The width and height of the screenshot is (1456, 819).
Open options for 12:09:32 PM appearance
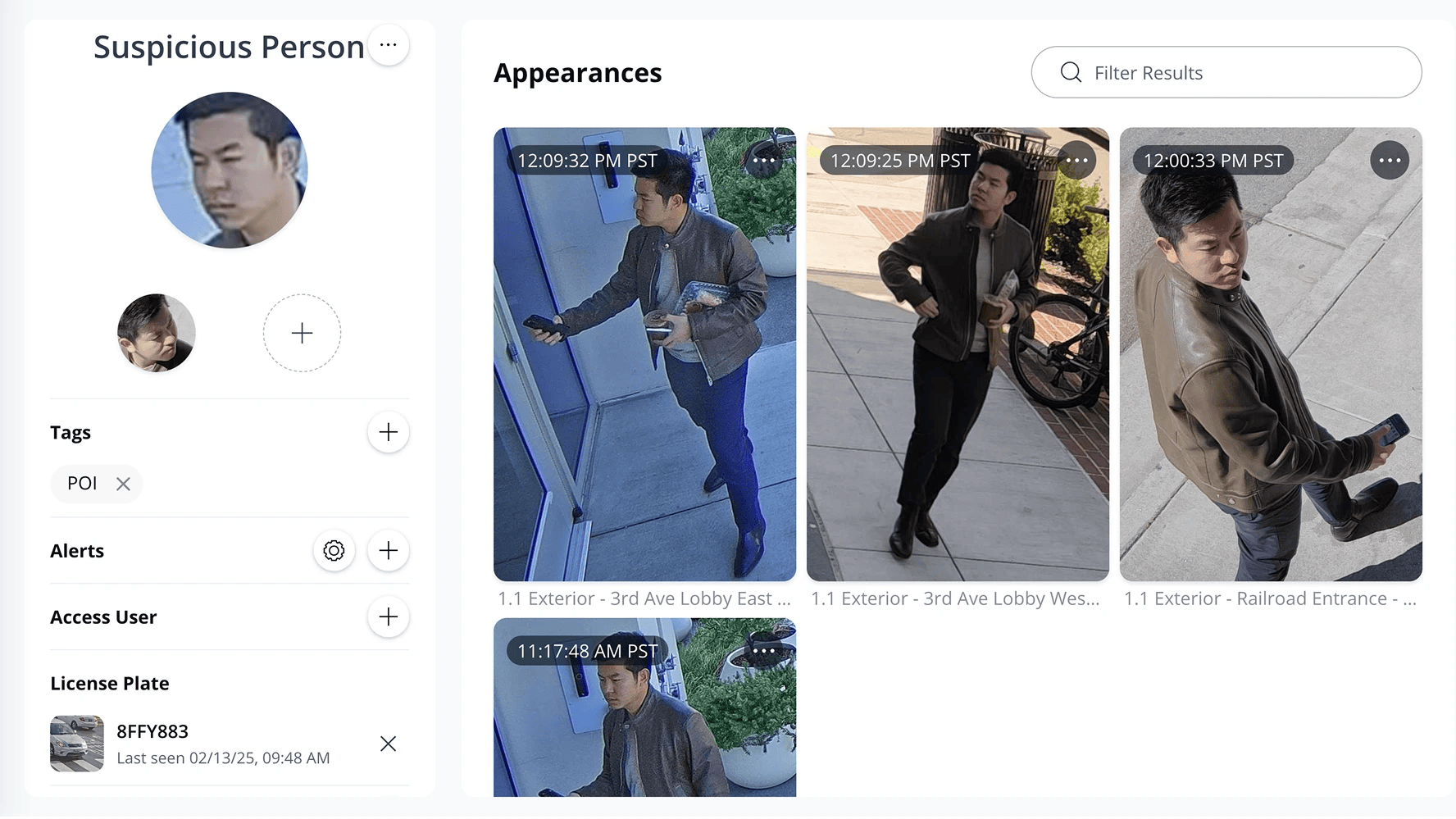(x=764, y=161)
